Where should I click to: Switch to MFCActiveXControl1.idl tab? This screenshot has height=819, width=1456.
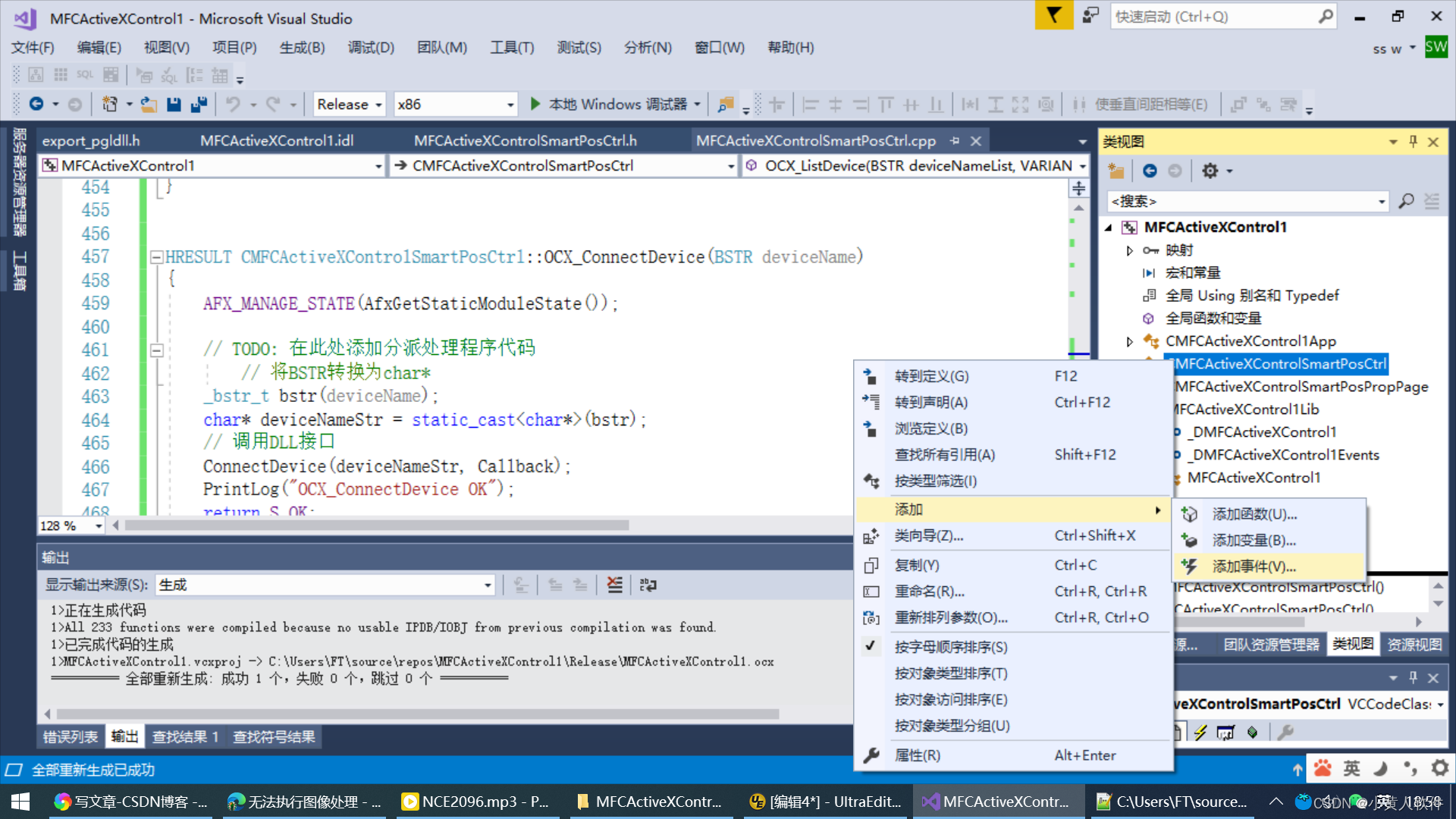276,141
